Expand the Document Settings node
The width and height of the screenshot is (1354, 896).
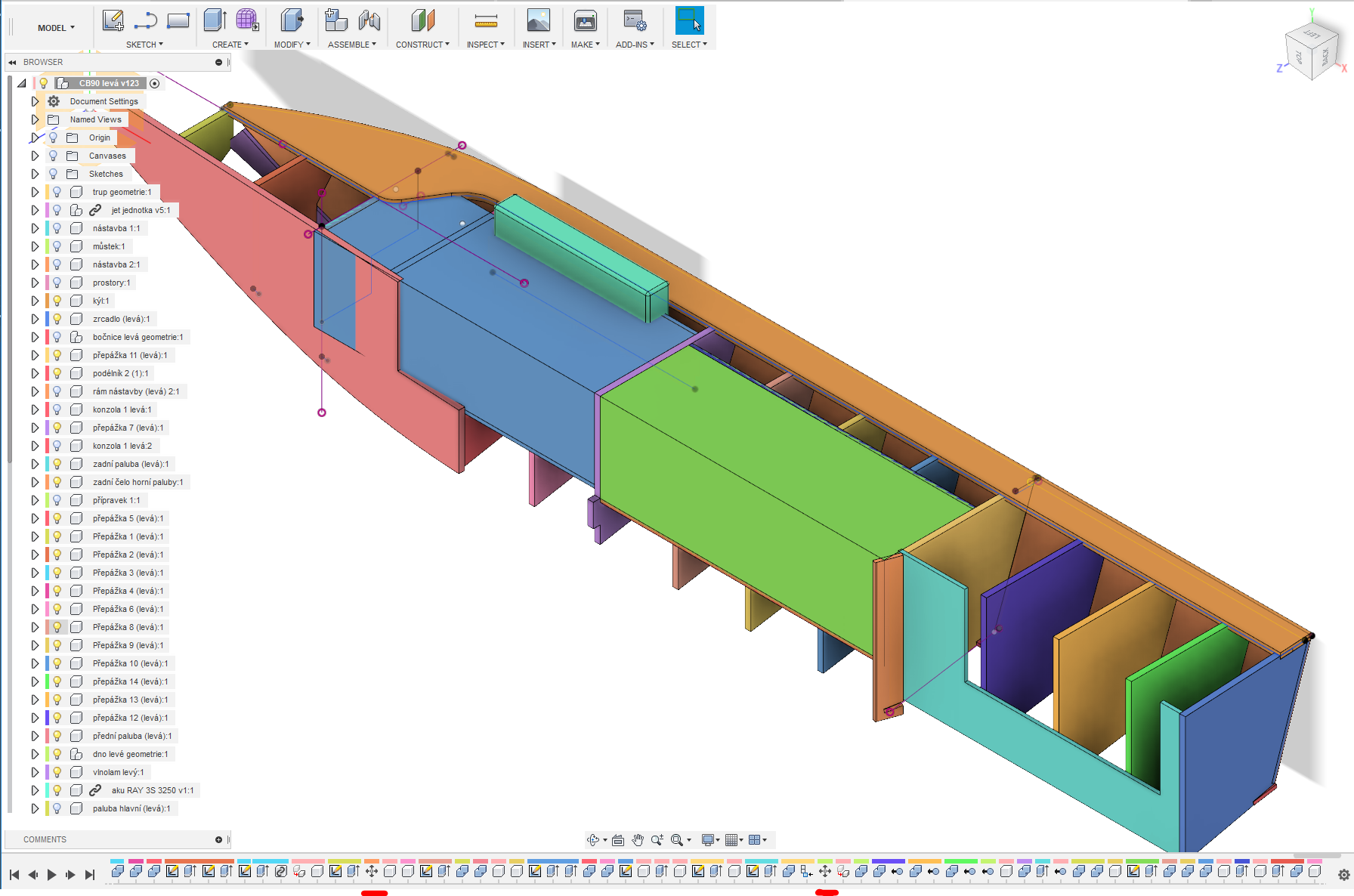35,101
